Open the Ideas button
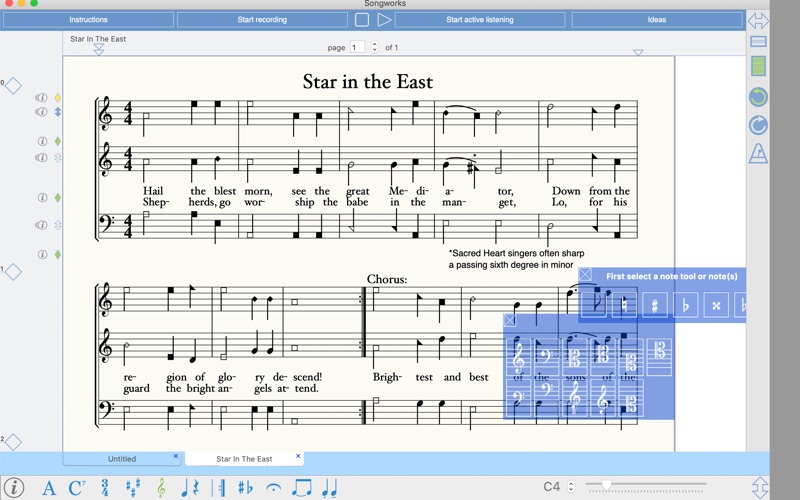 coord(657,20)
